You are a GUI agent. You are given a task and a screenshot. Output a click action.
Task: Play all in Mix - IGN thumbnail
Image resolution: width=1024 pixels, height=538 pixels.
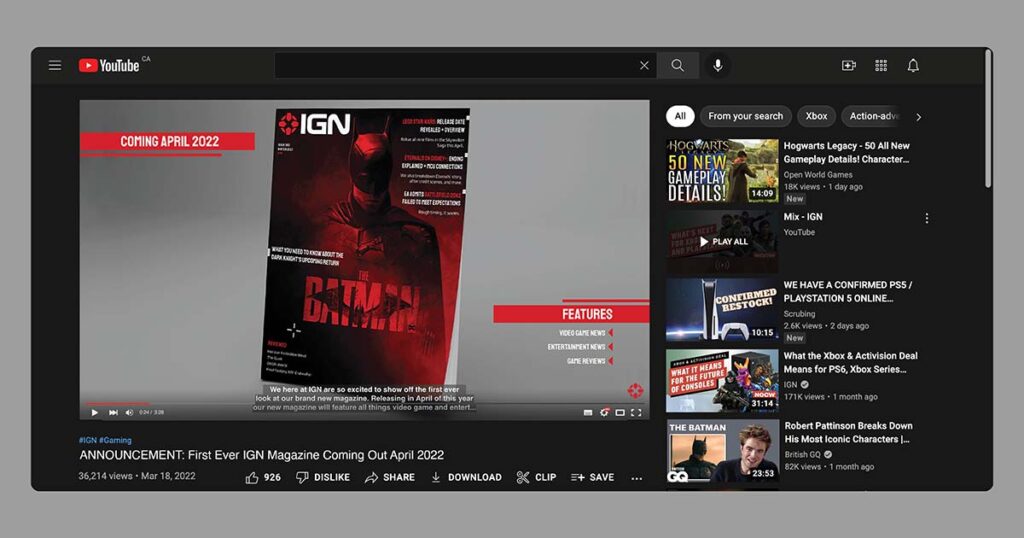[x=722, y=242]
